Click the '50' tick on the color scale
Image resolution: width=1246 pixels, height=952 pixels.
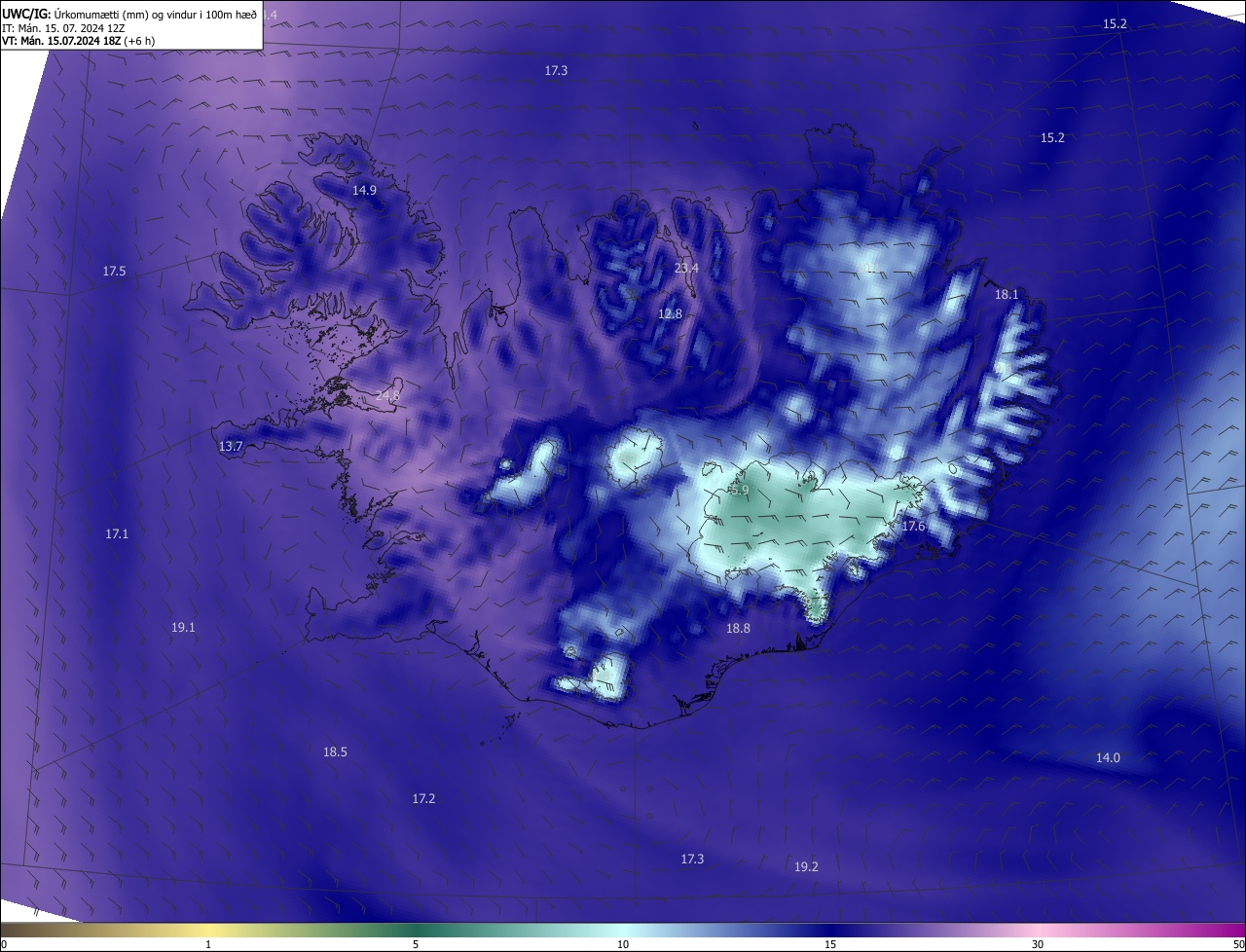(1238, 944)
